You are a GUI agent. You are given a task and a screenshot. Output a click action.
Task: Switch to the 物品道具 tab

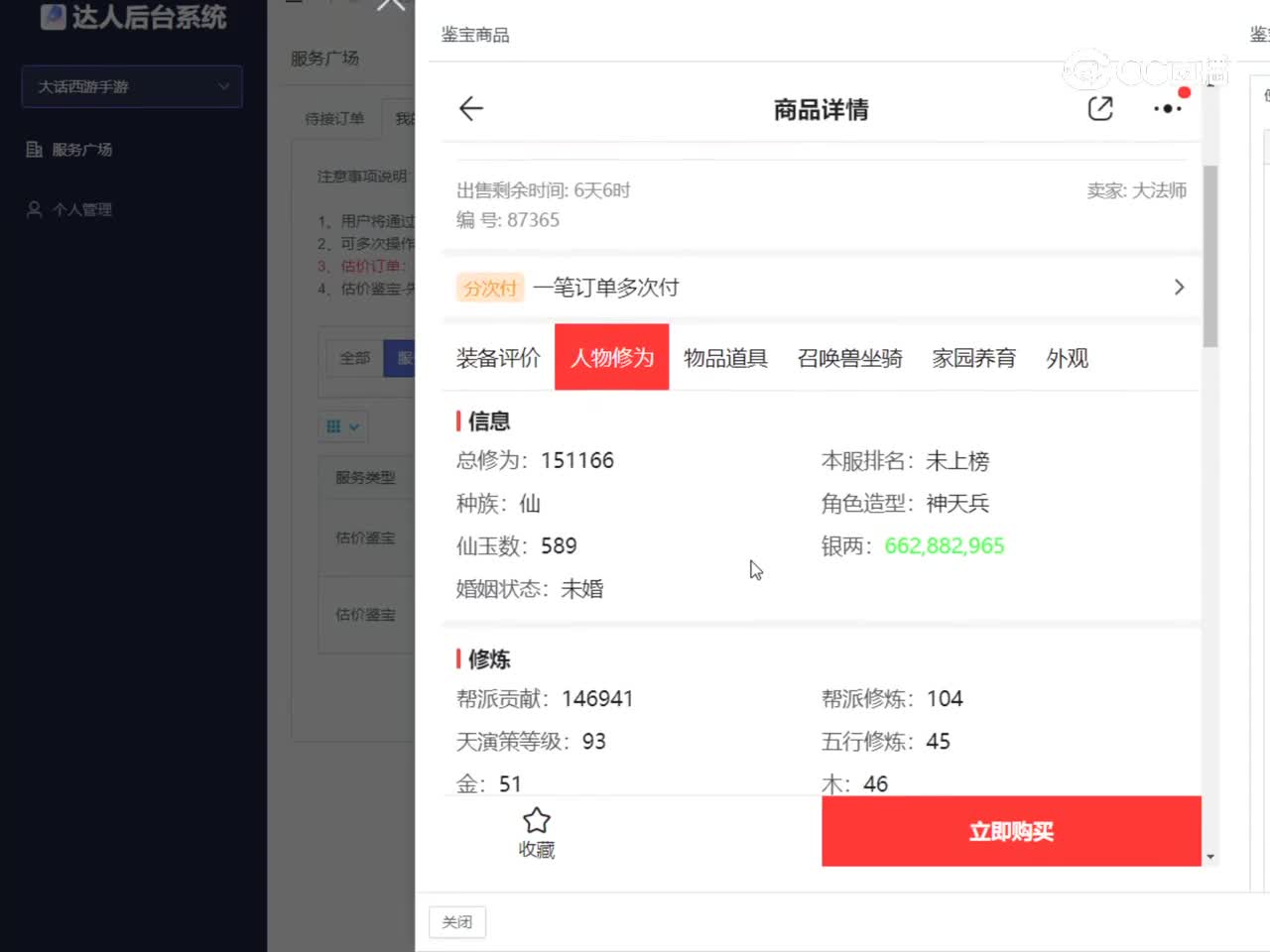pyautogui.click(x=725, y=358)
